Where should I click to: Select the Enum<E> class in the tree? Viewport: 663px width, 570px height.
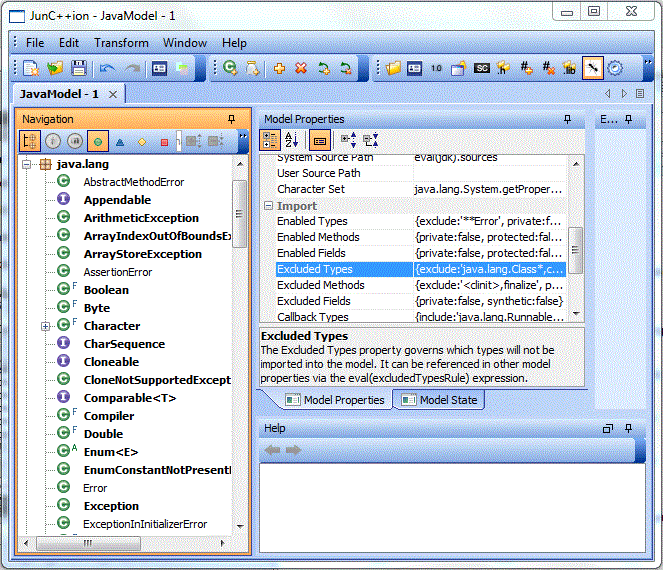point(111,452)
